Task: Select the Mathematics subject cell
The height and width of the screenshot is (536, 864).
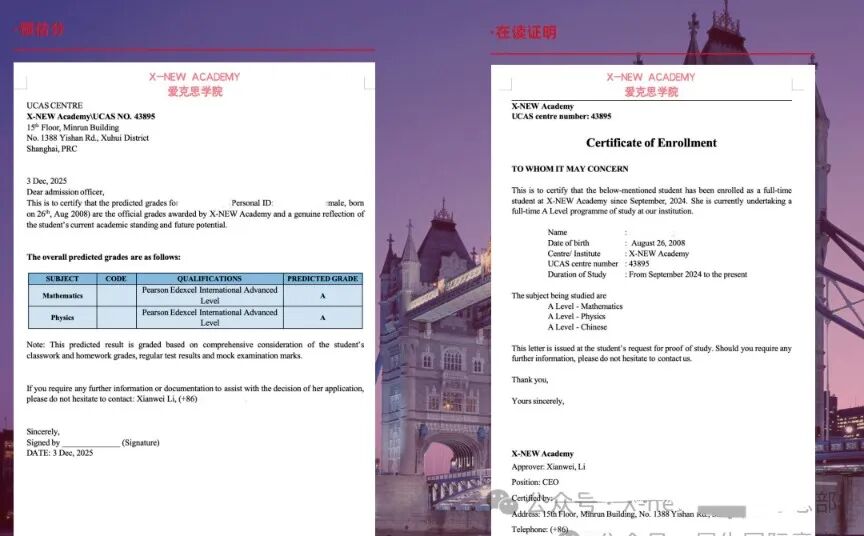Action: [x=62, y=296]
